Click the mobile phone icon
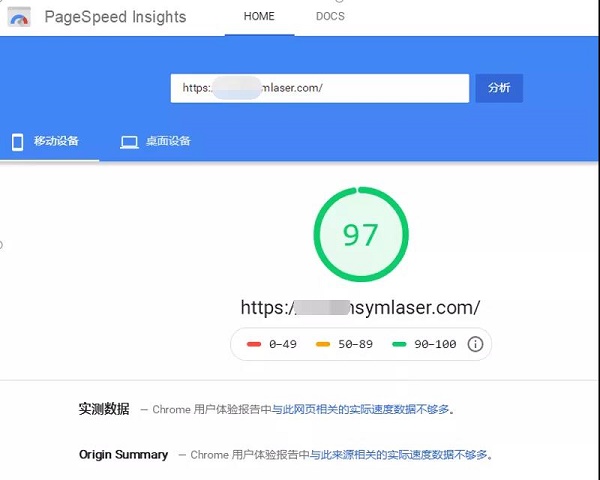 tap(17, 142)
